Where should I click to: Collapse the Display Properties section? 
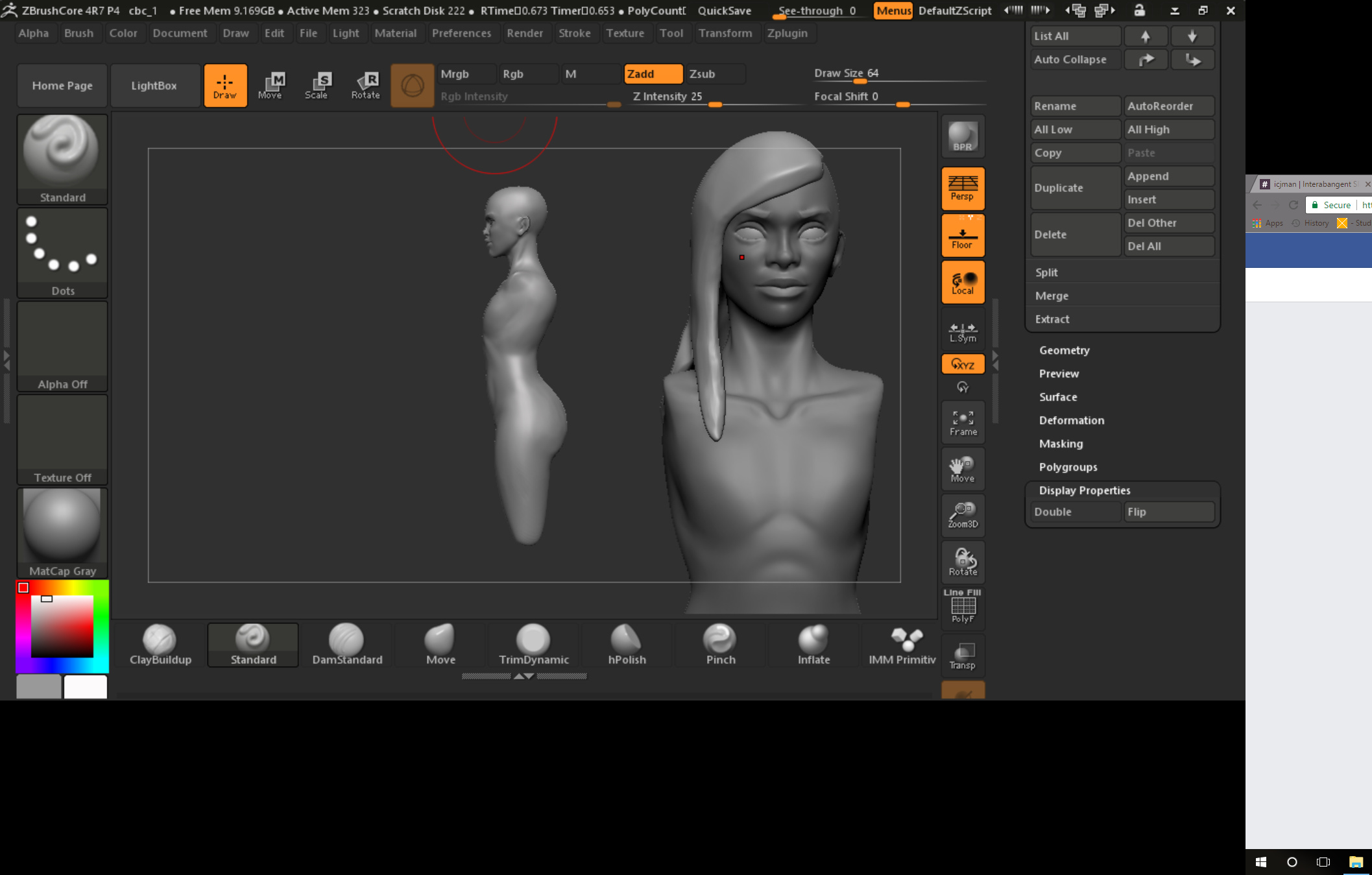(1084, 490)
